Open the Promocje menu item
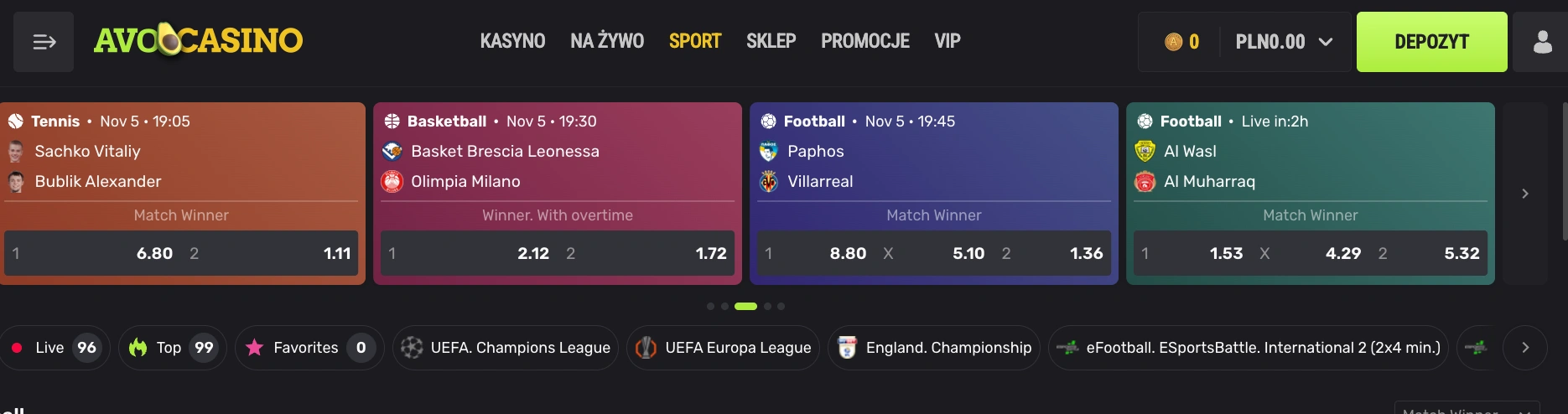Screen dimensions: 1568x414 [x=864, y=41]
